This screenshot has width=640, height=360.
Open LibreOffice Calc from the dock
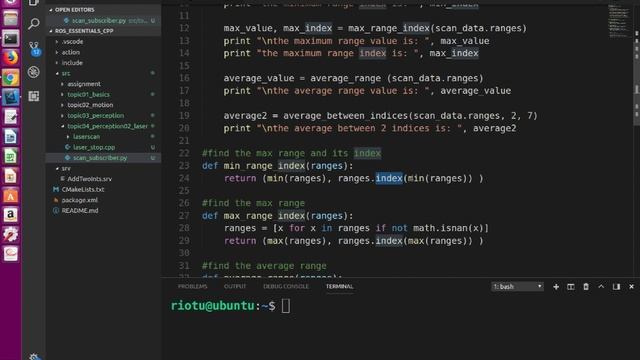(x=11, y=156)
